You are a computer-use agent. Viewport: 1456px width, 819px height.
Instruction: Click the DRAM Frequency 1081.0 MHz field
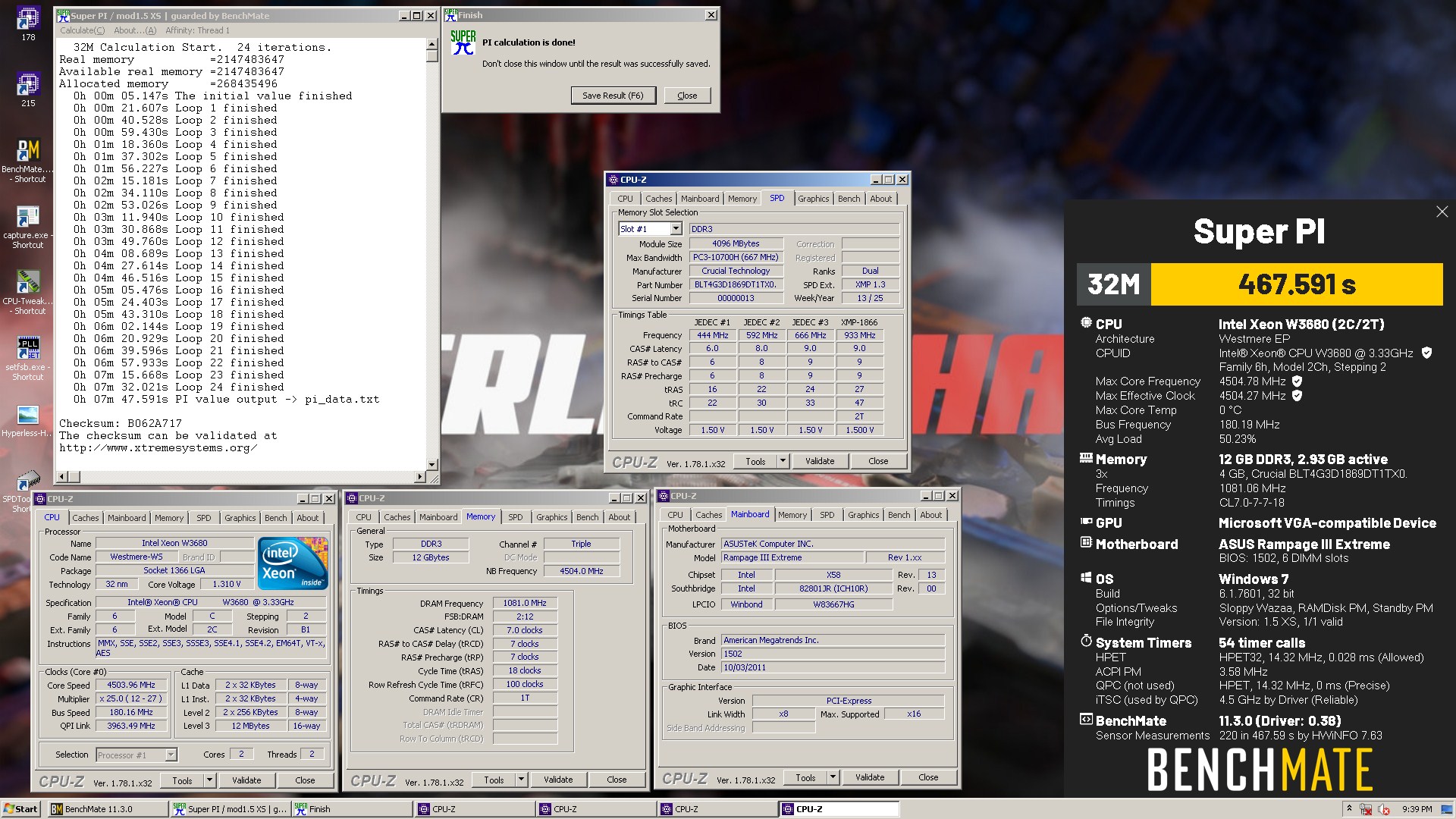(x=525, y=603)
